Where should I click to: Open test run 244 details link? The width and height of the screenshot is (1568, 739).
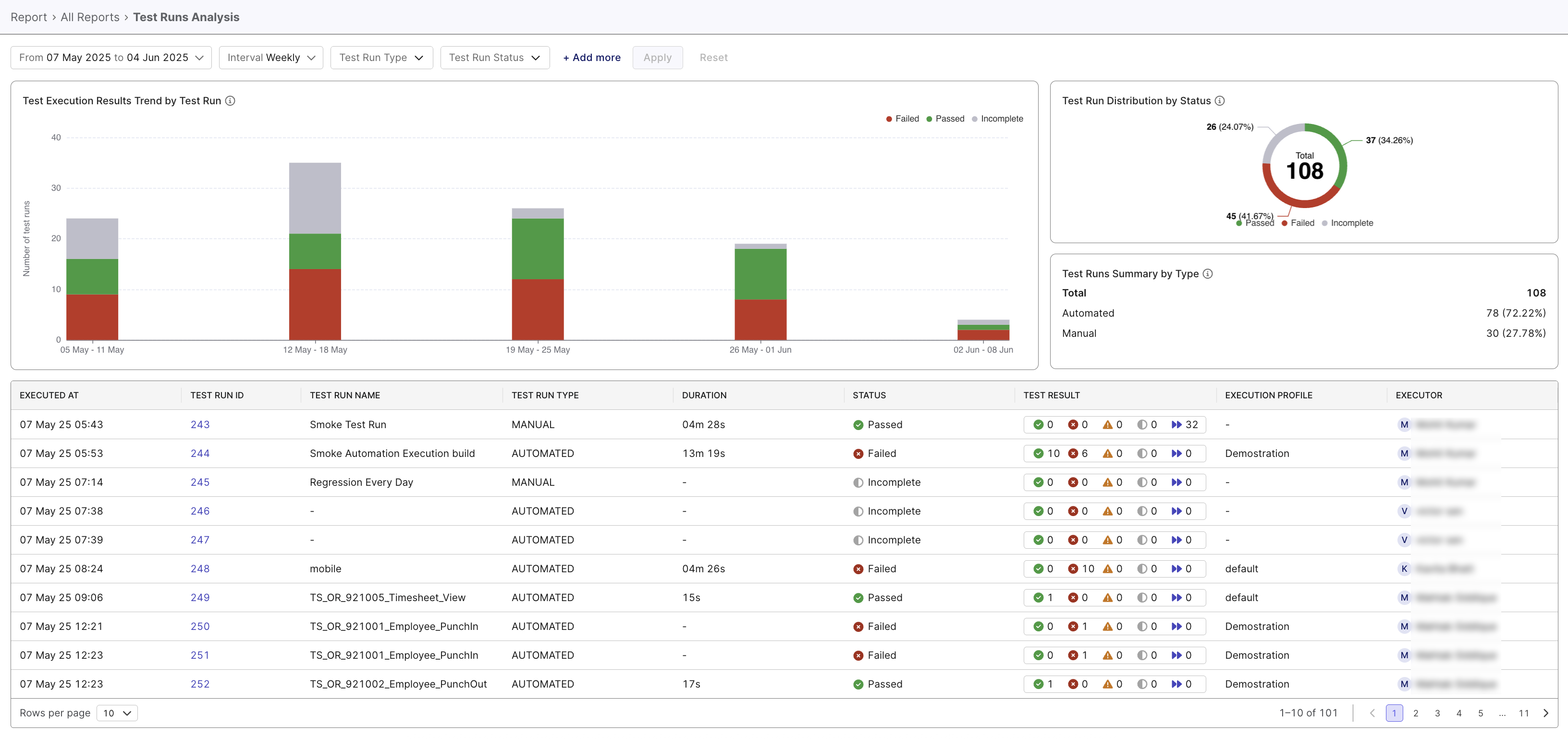[x=200, y=453]
